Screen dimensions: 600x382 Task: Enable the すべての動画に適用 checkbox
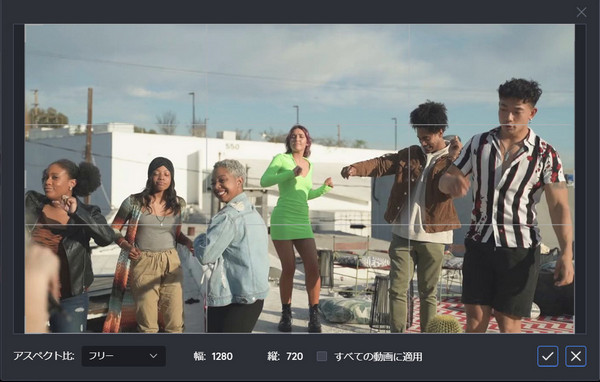[x=322, y=356]
